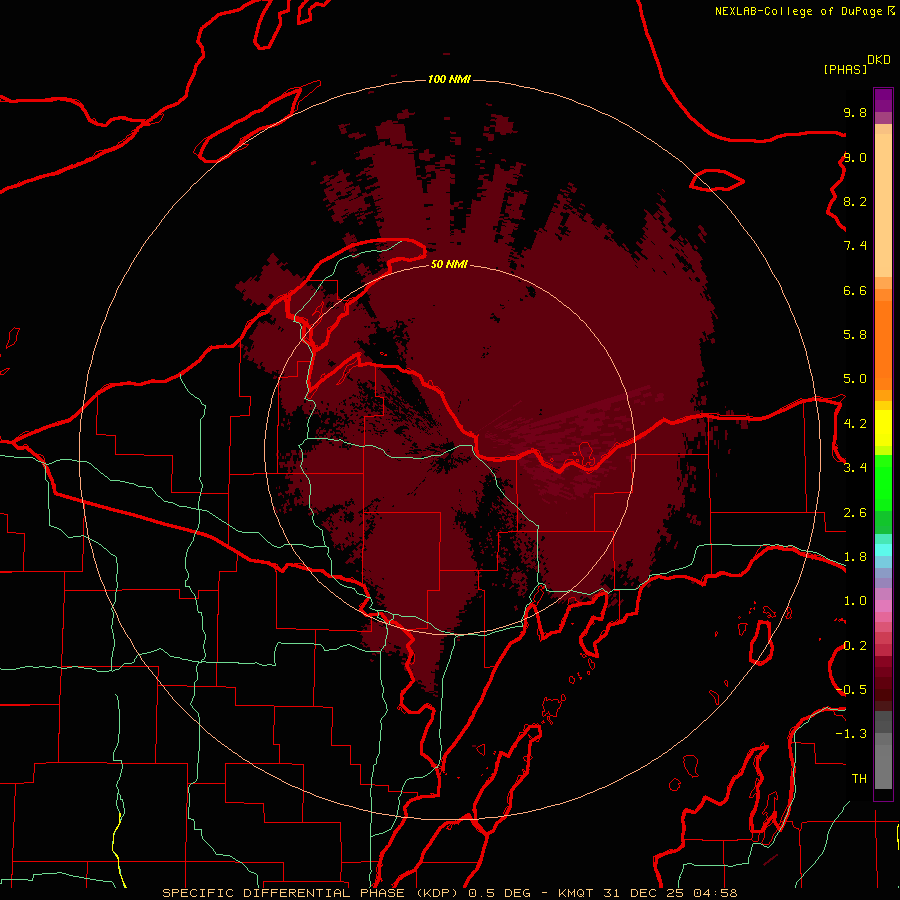This screenshot has height=900, width=900.
Task: Click the 4.2 scale value
Action: 855,424
